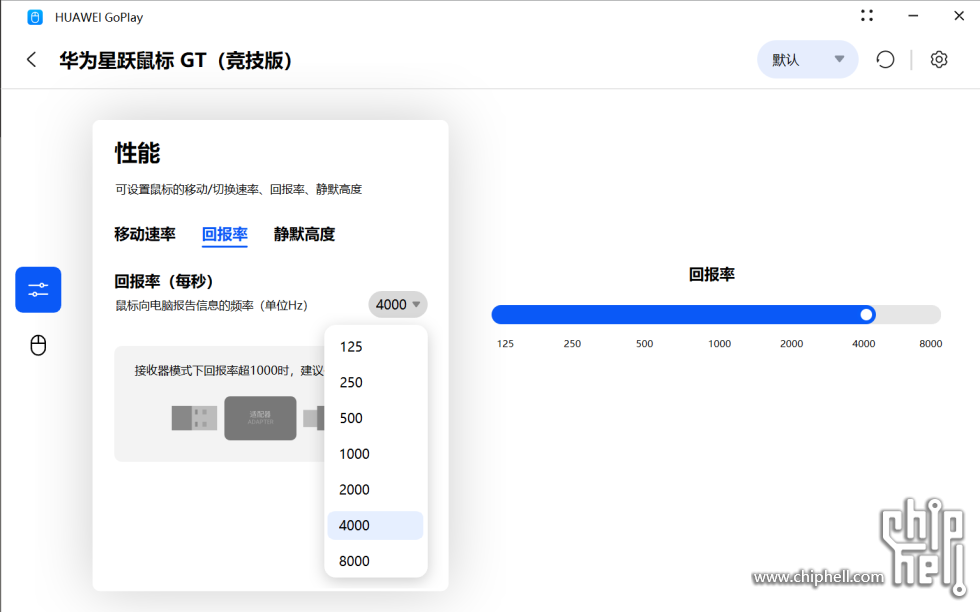The image size is (980, 612).
Task: Click the 回报率 title above the slider
Action: click(712, 274)
